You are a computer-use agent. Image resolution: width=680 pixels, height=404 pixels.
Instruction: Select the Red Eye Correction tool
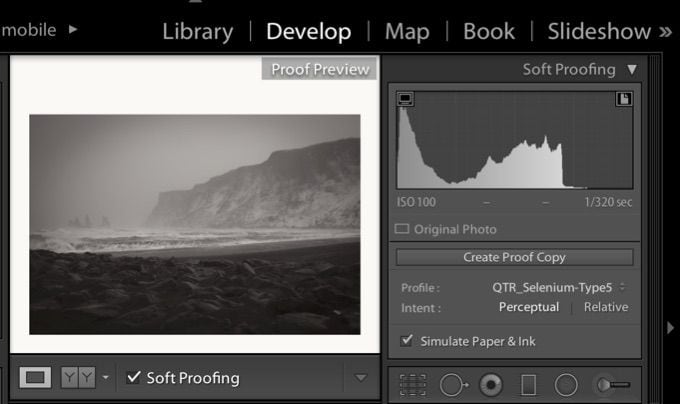(x=491, y=384)
